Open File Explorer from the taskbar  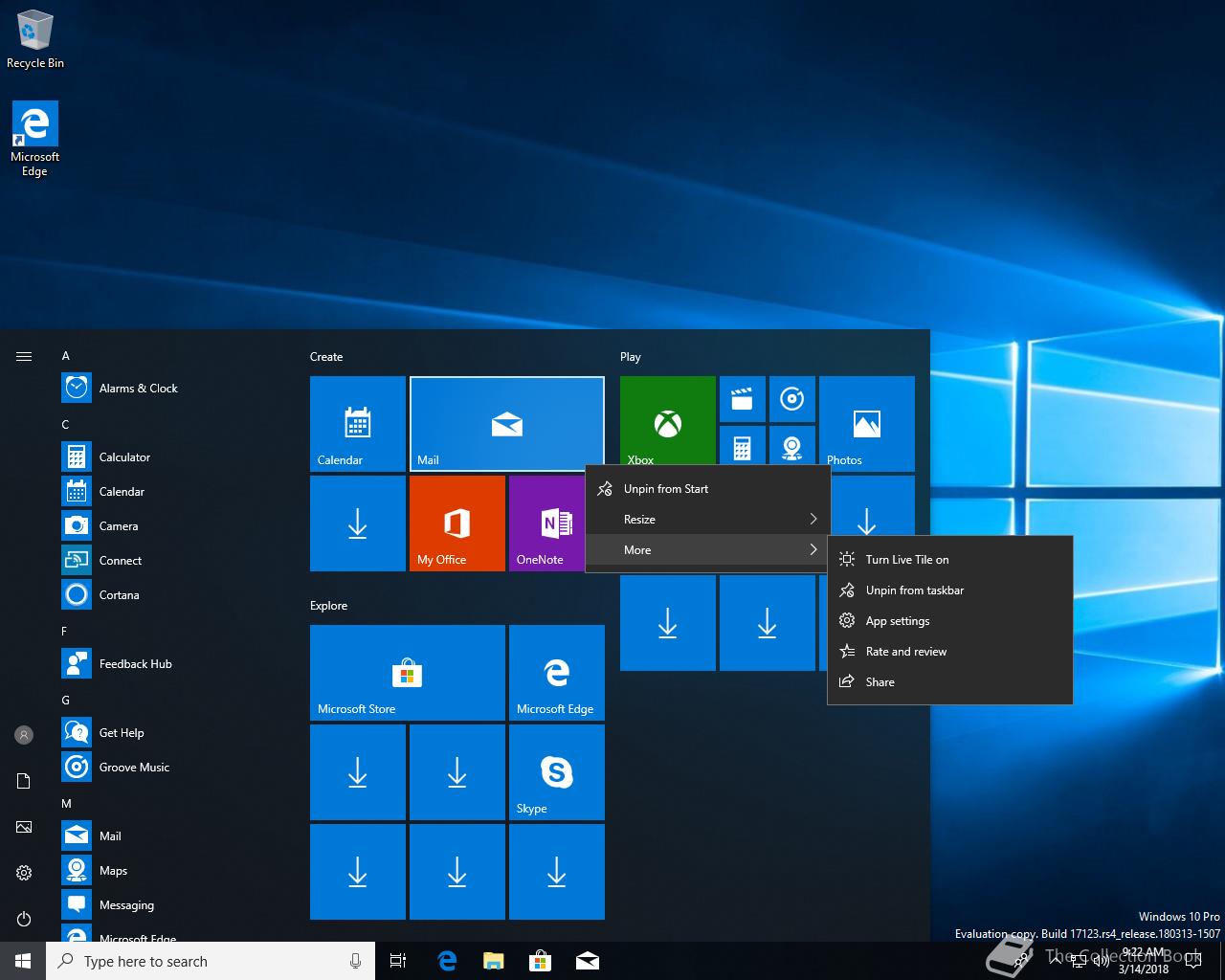(493, 961)
